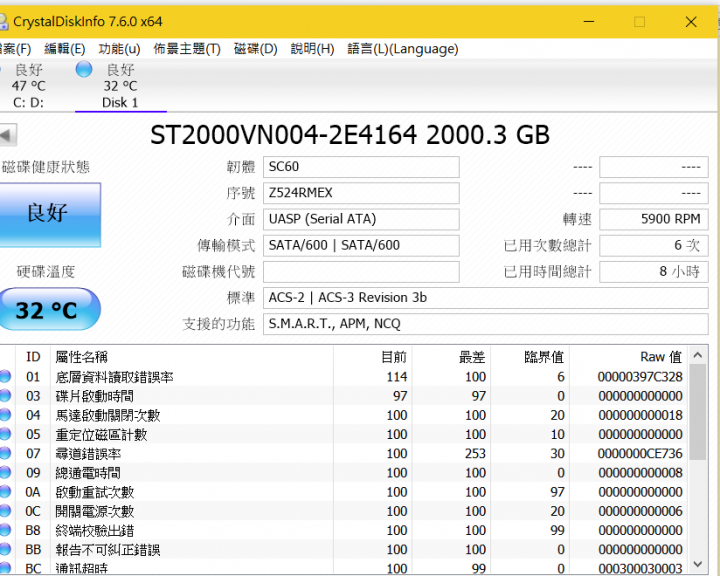Viewport: 720px width, 576px height.
Task: Select the 碟片啟動時間 row
Action: [343, 396]
